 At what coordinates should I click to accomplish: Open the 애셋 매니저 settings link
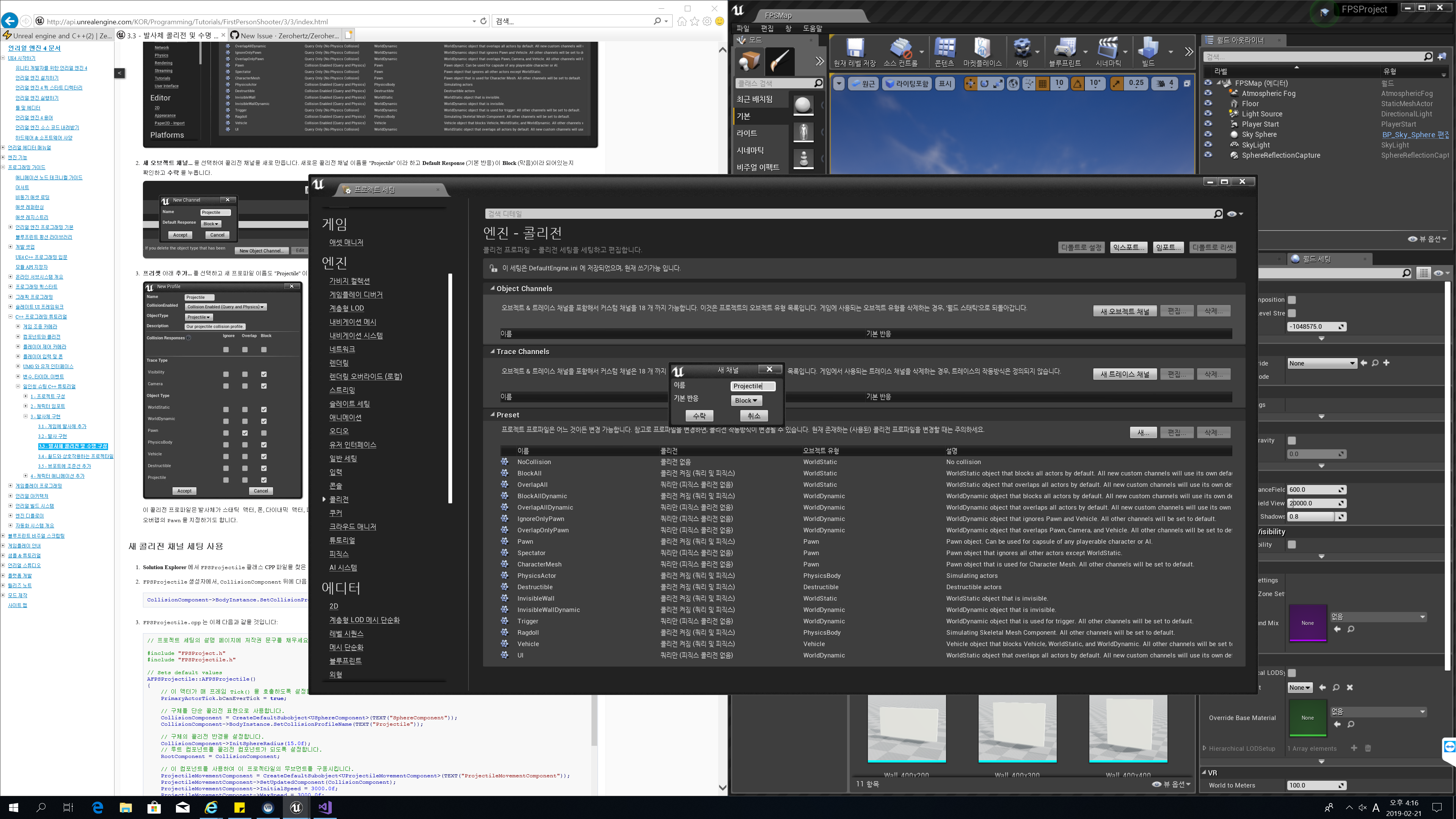346,243
